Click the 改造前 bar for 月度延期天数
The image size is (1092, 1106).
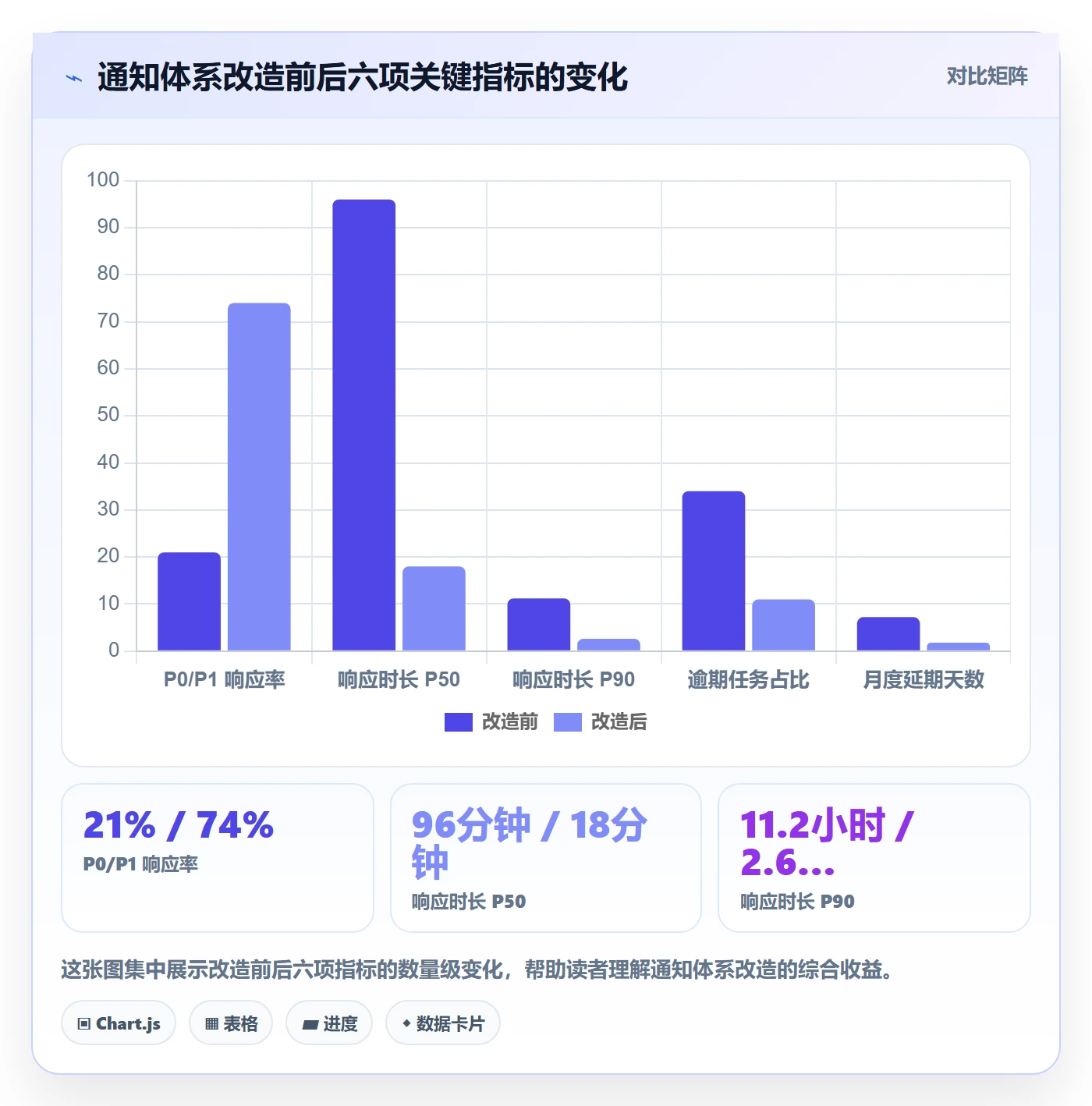pyautogui.click(x=888, y=633)
